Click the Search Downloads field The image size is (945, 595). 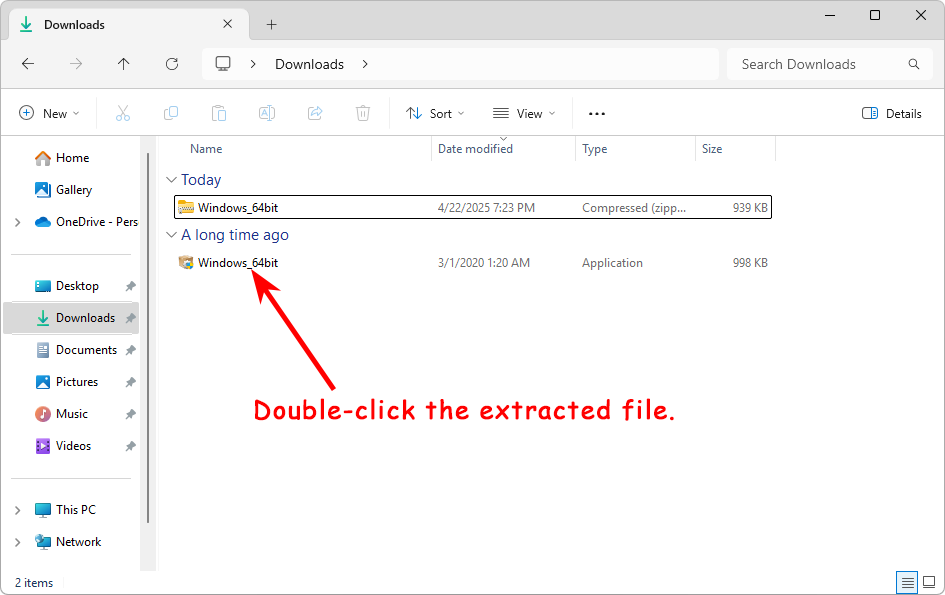point(820,64)
